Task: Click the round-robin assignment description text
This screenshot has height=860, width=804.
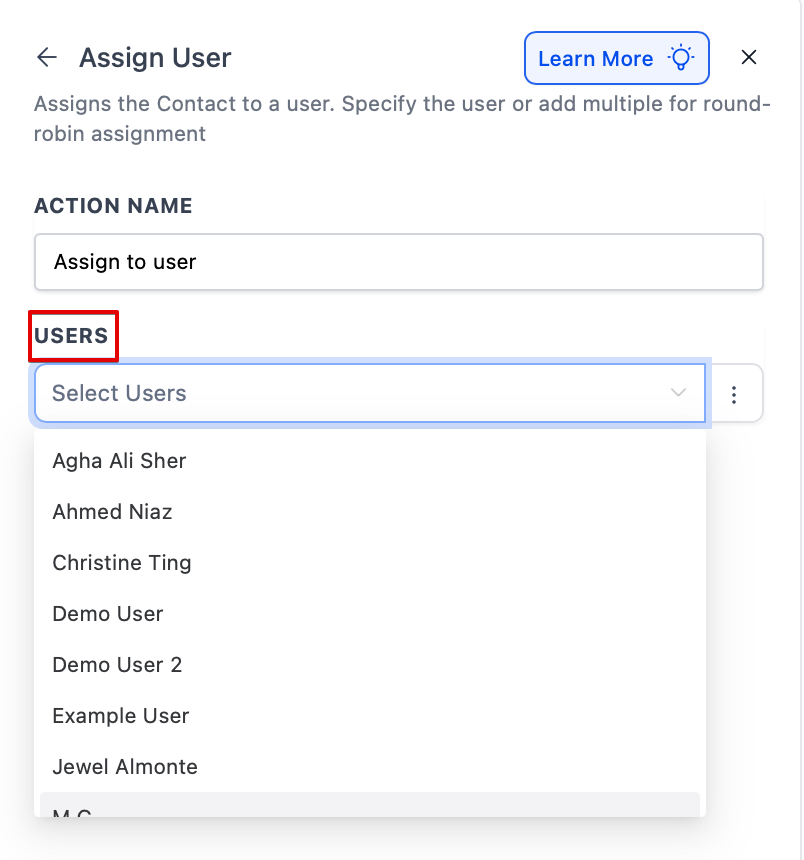Action: pyautogui.click(x=400, y=119)
